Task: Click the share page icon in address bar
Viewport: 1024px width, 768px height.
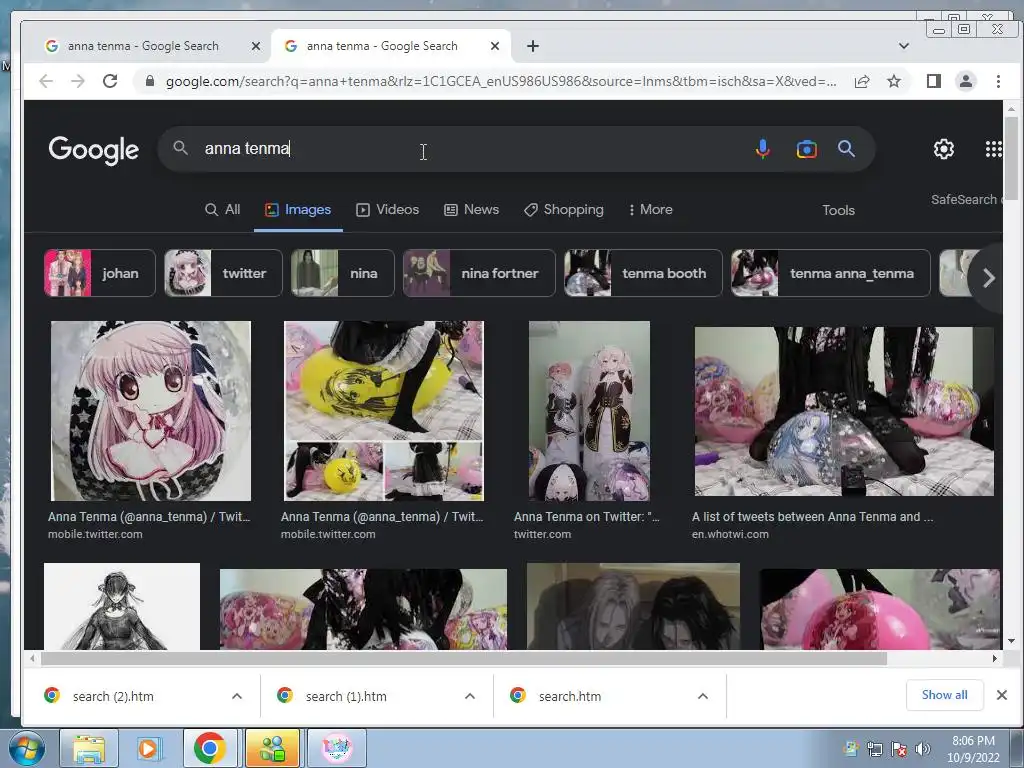Action: pos(862,81)
